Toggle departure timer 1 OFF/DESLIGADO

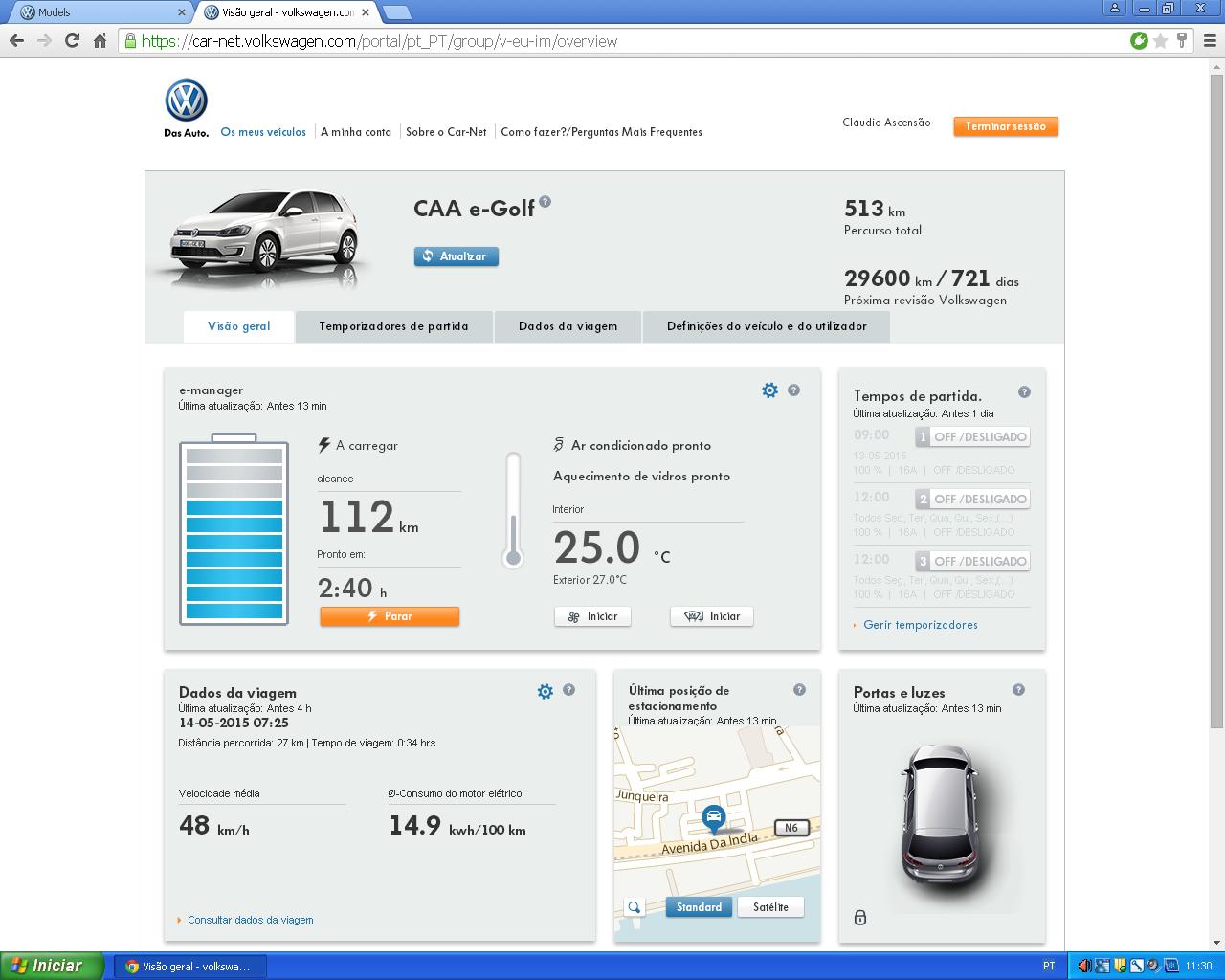(x=972, y=436)
